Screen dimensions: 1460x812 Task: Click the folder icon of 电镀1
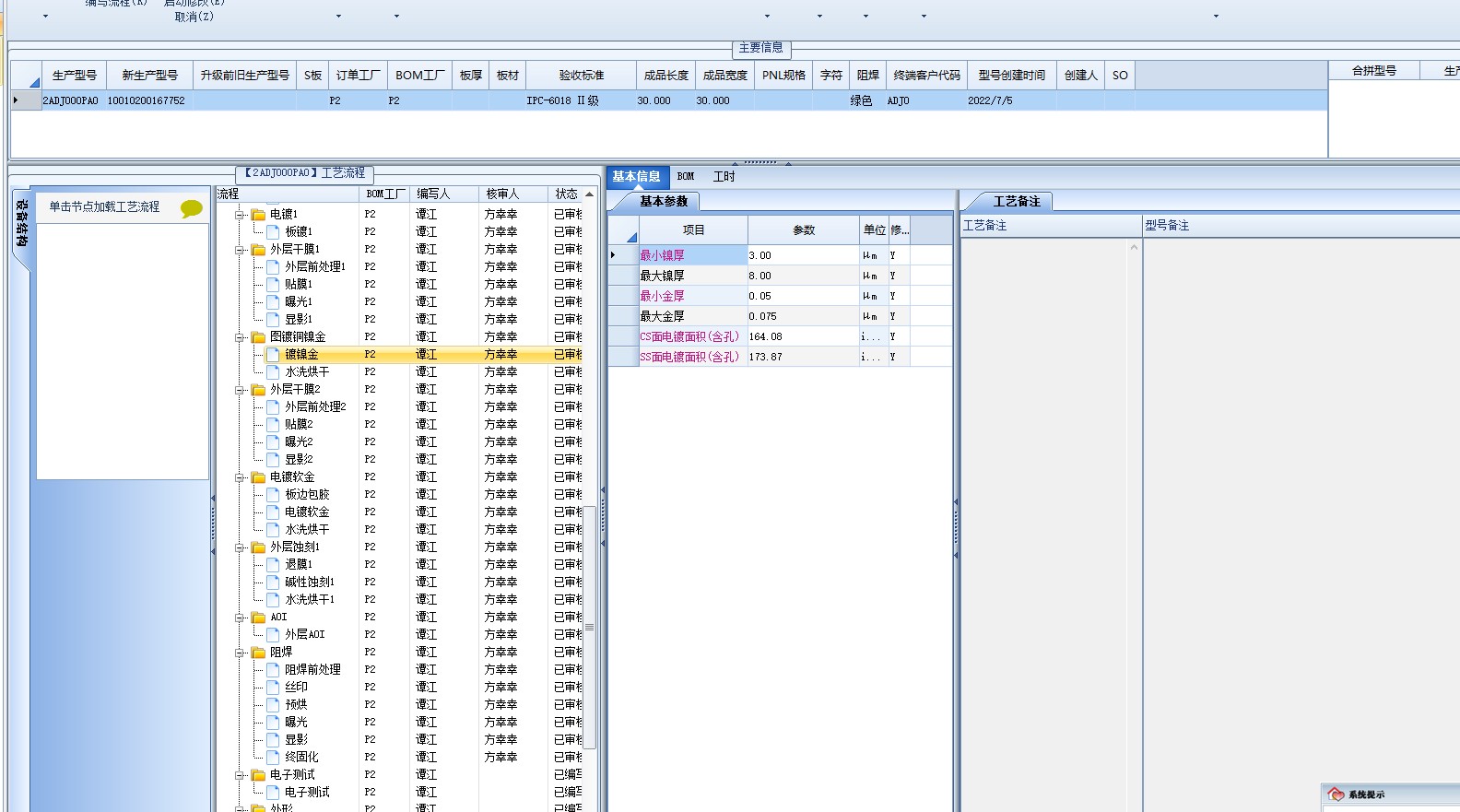coord(259,214)
